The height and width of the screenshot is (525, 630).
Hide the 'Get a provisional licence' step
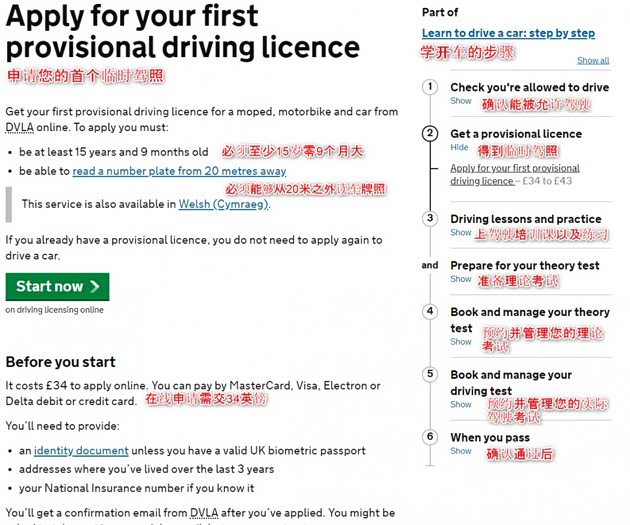pyautogui.click(x=459, y=147)
